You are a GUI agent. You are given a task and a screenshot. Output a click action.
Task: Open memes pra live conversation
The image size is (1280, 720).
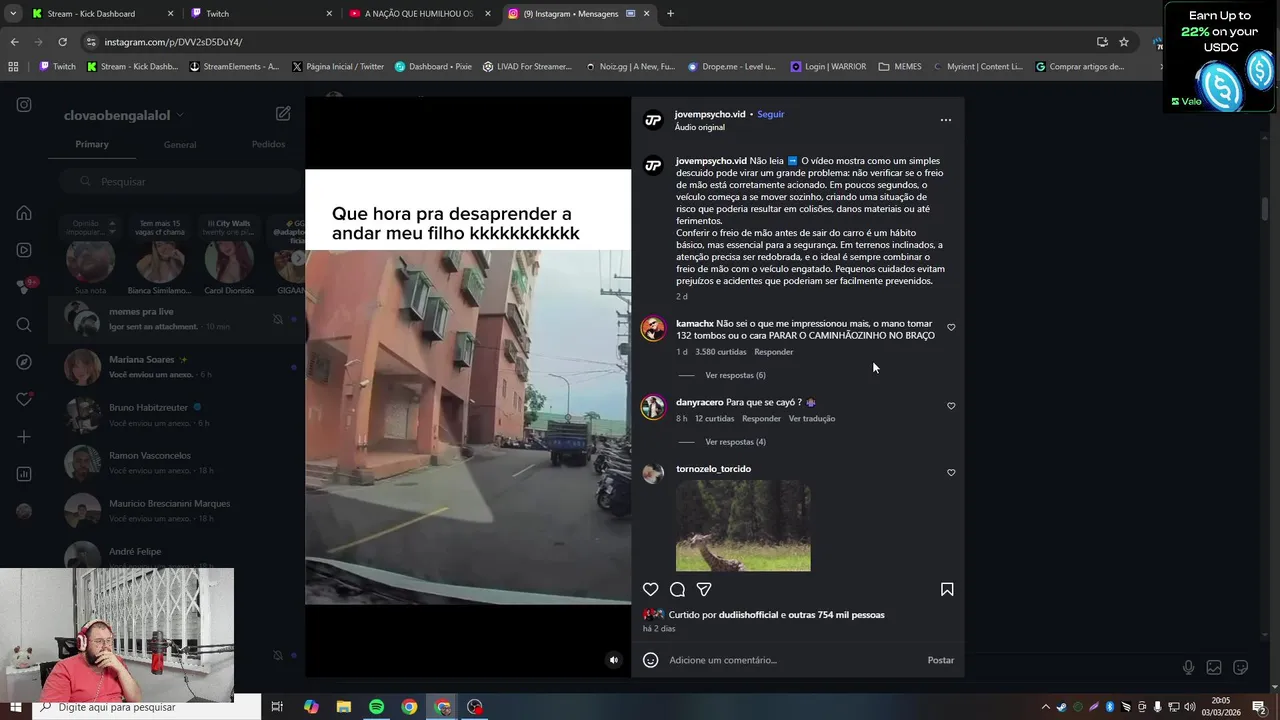point(176,319)
